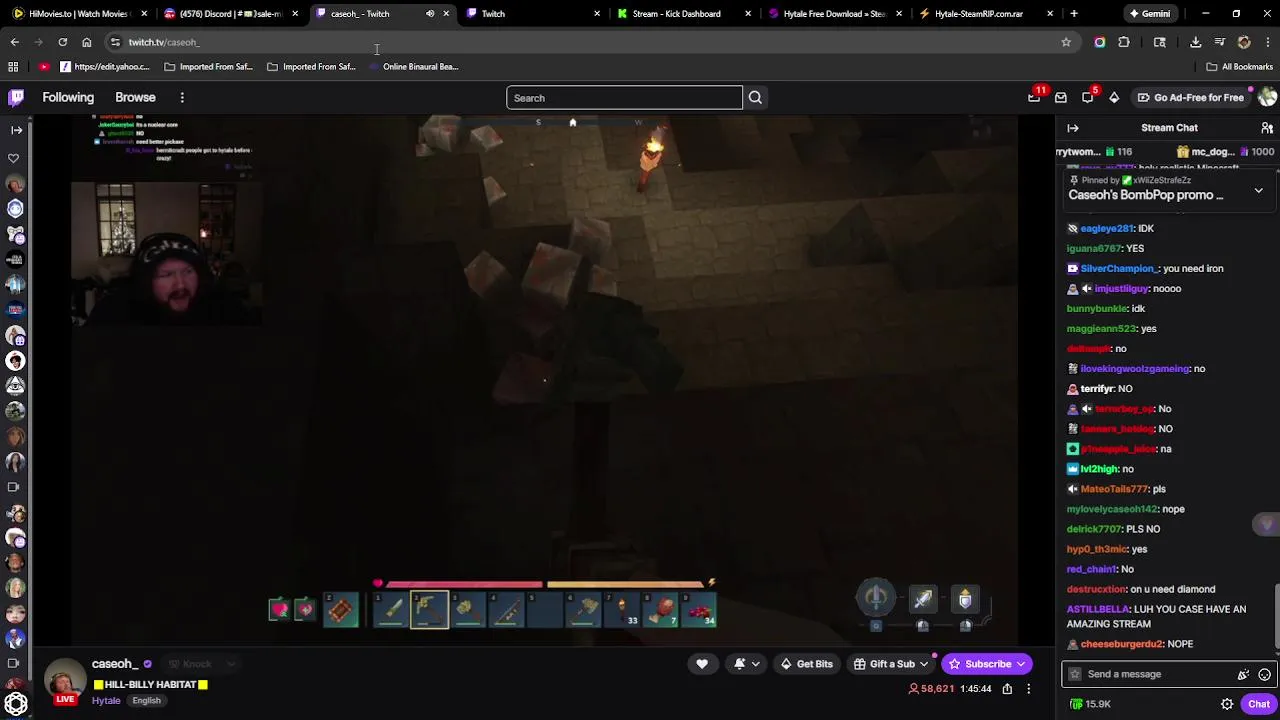Click SilverChampion_ username in chat
1280x720 pixels.
[1118, 269]
